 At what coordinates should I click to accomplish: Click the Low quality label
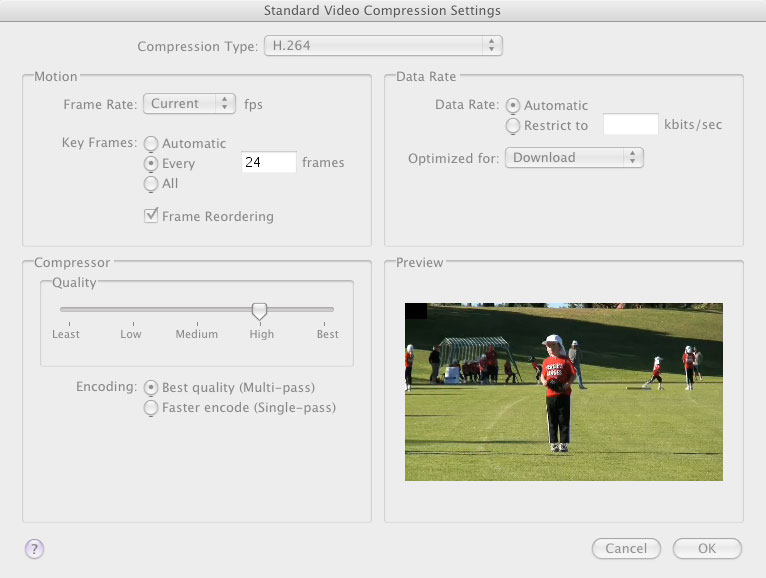(131, 334)
